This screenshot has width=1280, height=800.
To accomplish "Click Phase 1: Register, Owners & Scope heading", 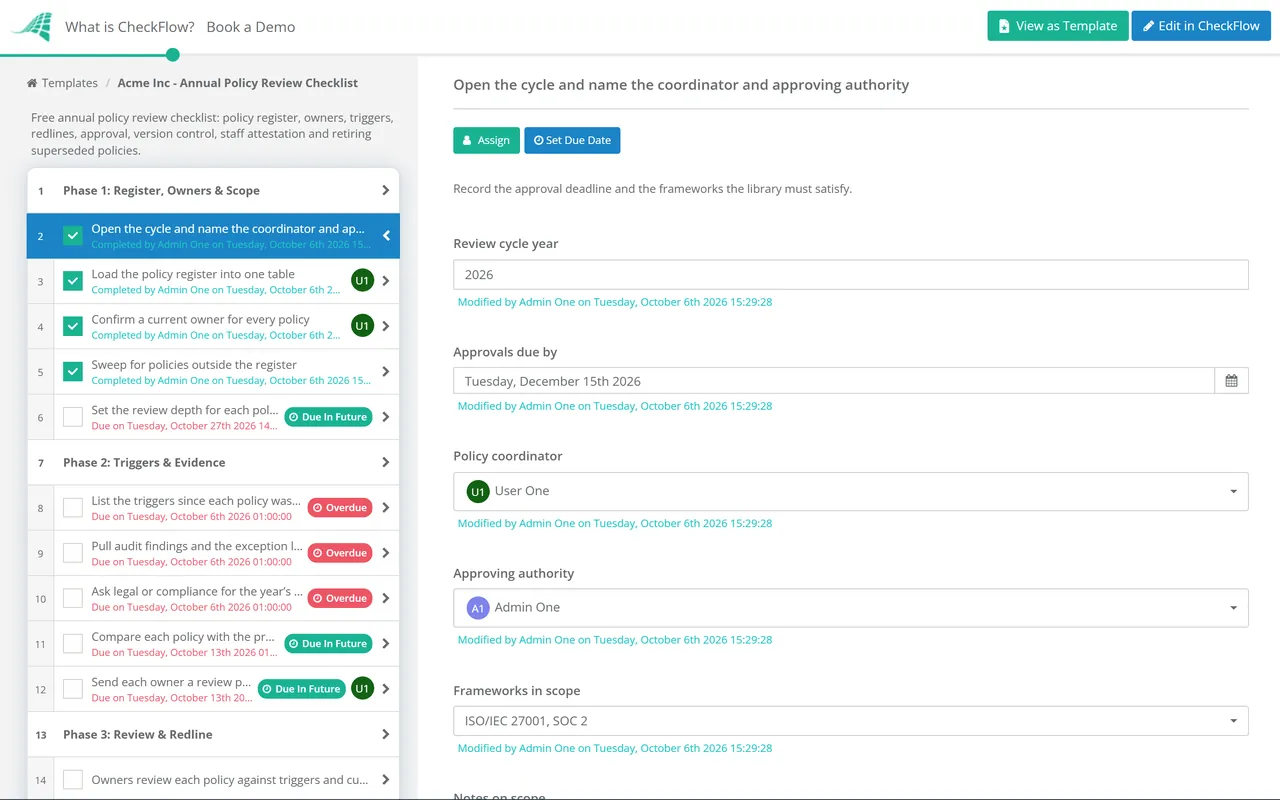I will coord(161,190).
